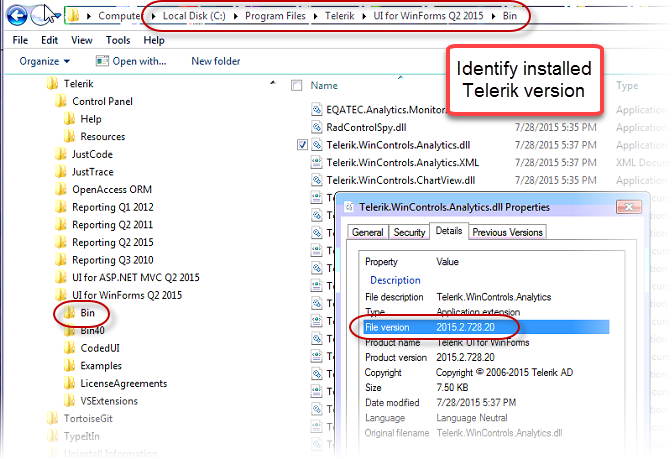Open the File menu
672x459 pixels.
point(20,40)
